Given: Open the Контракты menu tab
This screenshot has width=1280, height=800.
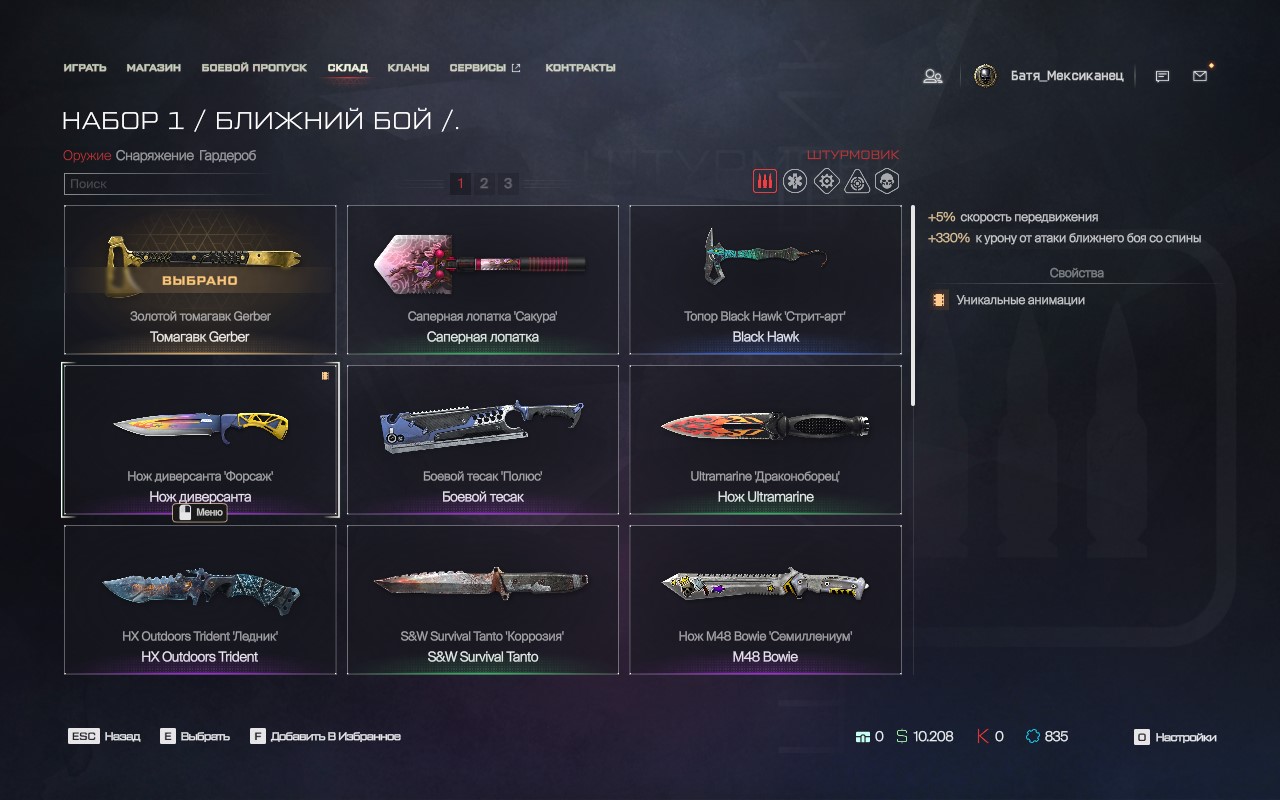Looking at the screenshot, I should point(580,68).
